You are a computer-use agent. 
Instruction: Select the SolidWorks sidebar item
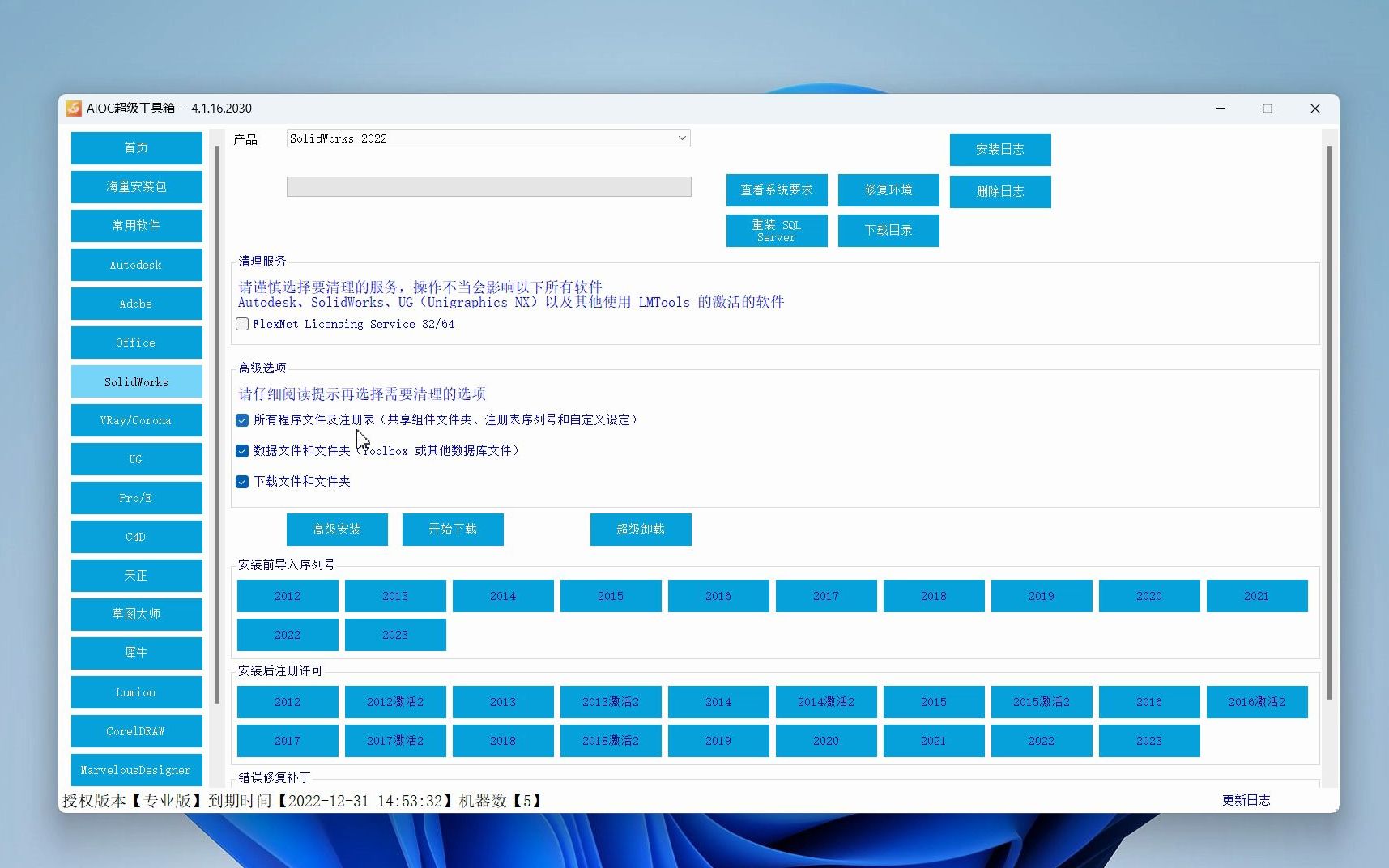click(x=137, y=381)
